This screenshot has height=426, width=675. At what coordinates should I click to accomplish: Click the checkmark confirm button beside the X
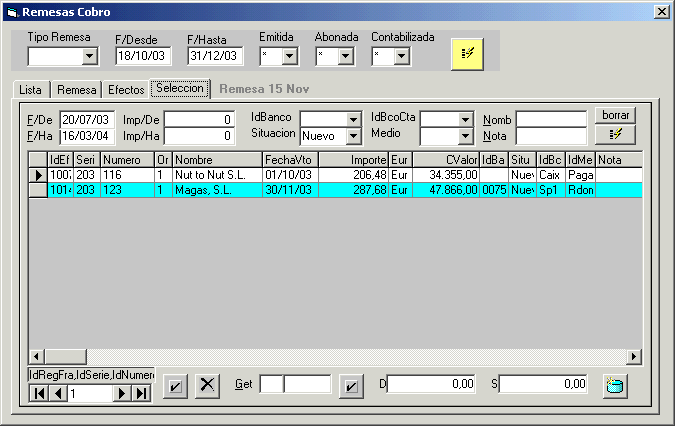tap(174, 387)
